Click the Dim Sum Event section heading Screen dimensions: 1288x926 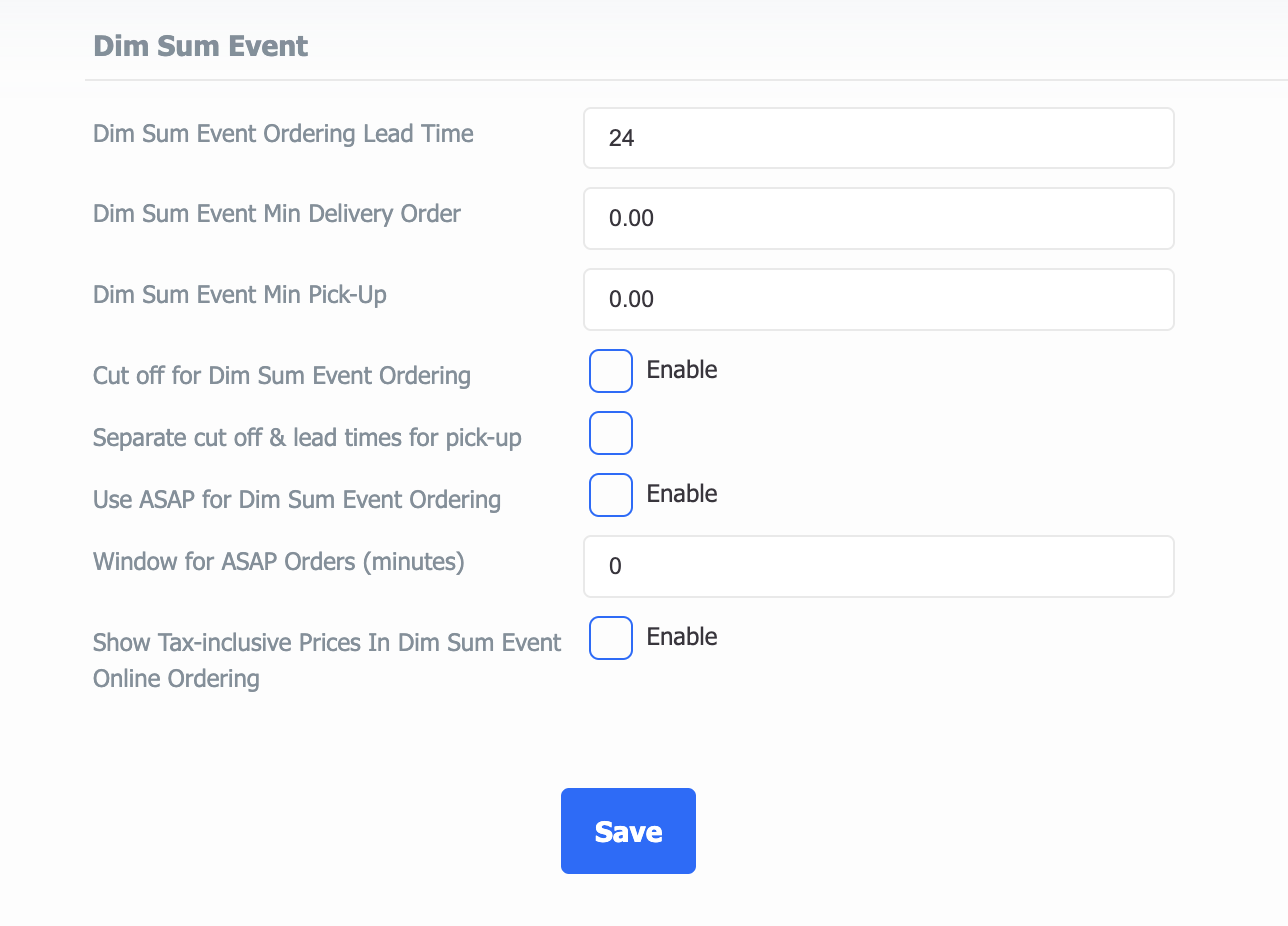click(x=200, y=46)
